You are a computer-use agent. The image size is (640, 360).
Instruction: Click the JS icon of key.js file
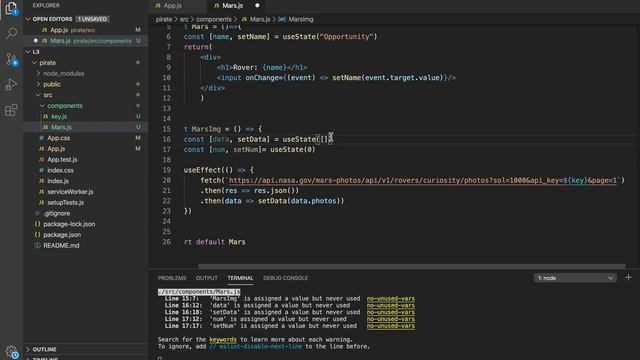click(x=45, y=117)
